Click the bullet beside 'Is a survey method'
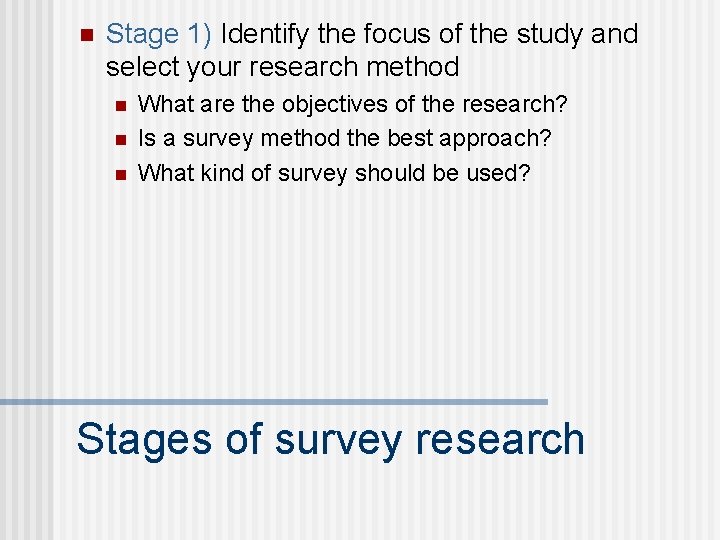Viewport: 720px width, 540px height. pos(120,140)
